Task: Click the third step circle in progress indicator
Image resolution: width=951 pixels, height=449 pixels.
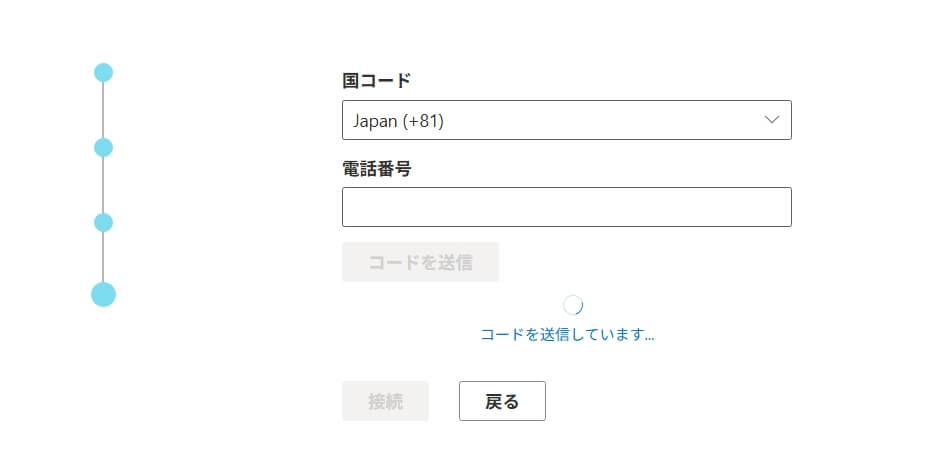Action: (103, 222)
